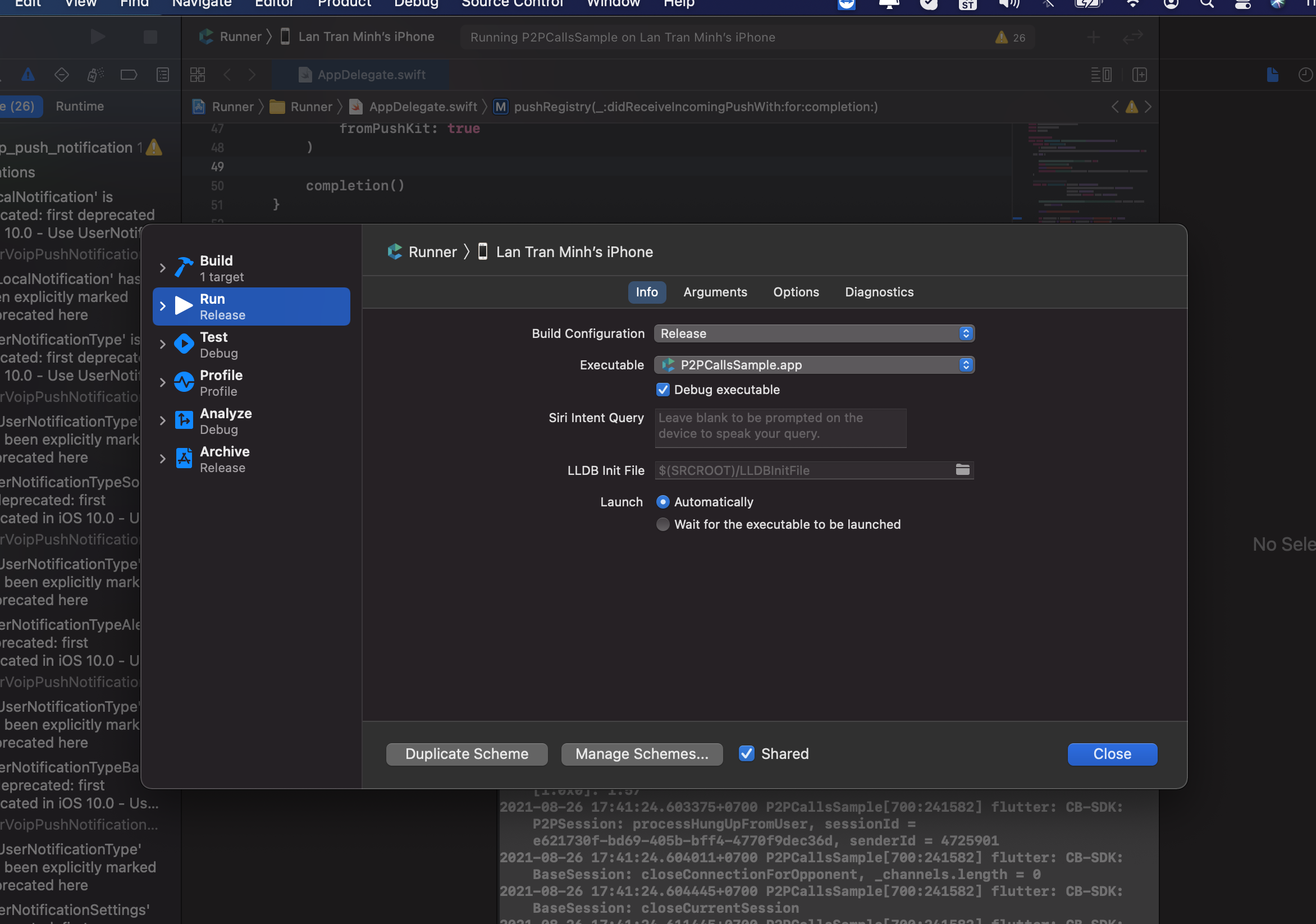Click the Duplicate Scheme button
1316x924 pixels.
coord(467,754)
